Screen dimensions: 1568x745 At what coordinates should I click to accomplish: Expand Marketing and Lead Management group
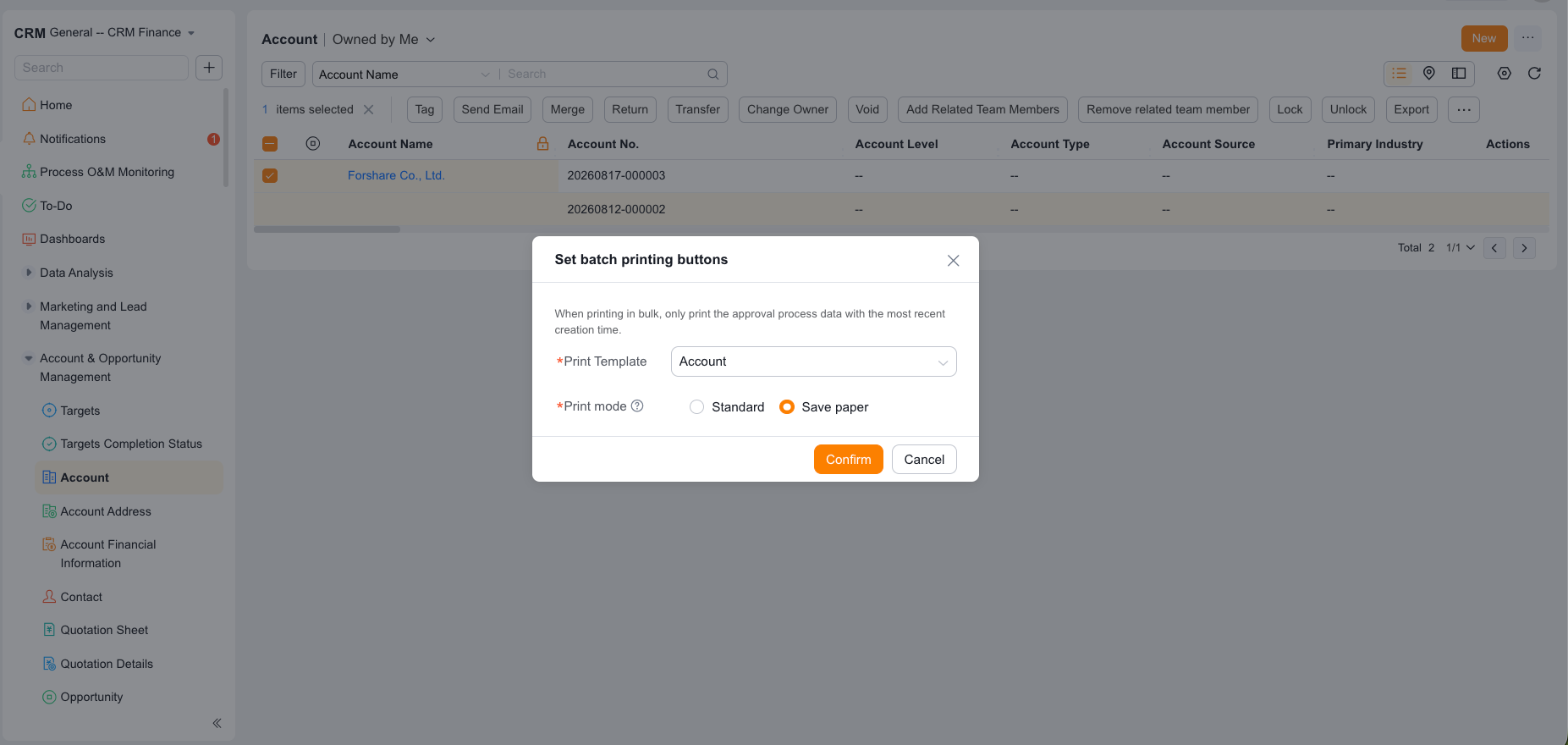pos(29,306)
